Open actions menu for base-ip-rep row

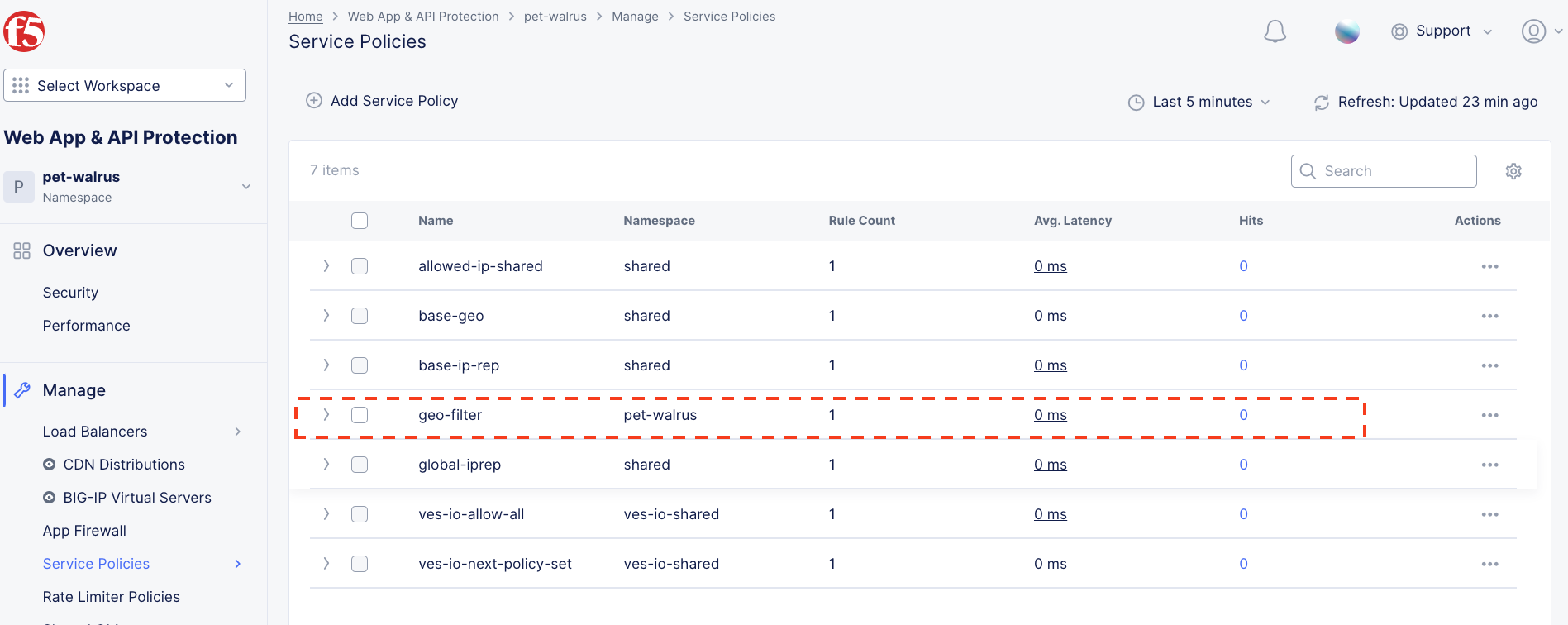(x=1489, y=365)
